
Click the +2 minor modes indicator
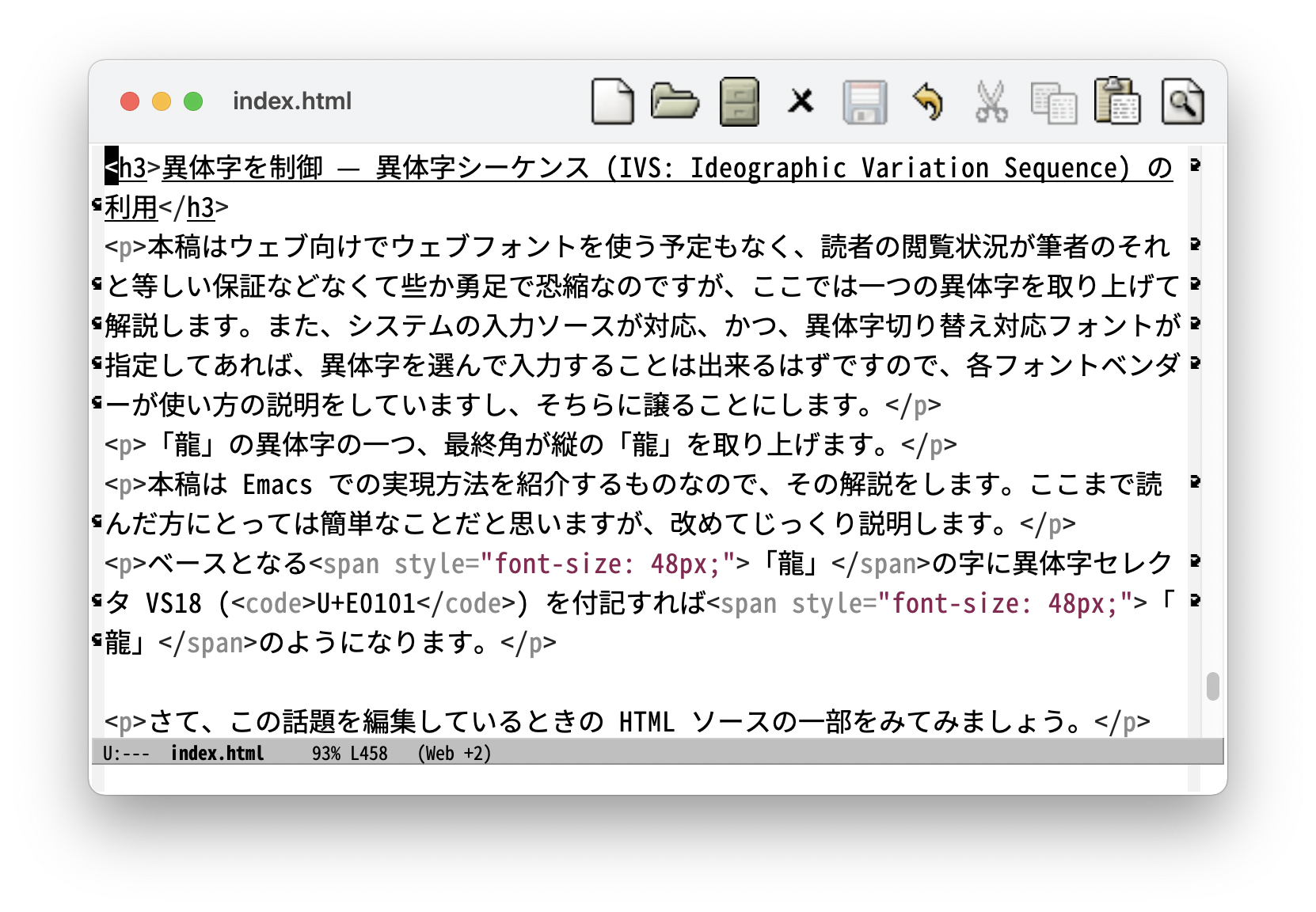[x=477, y=753]
